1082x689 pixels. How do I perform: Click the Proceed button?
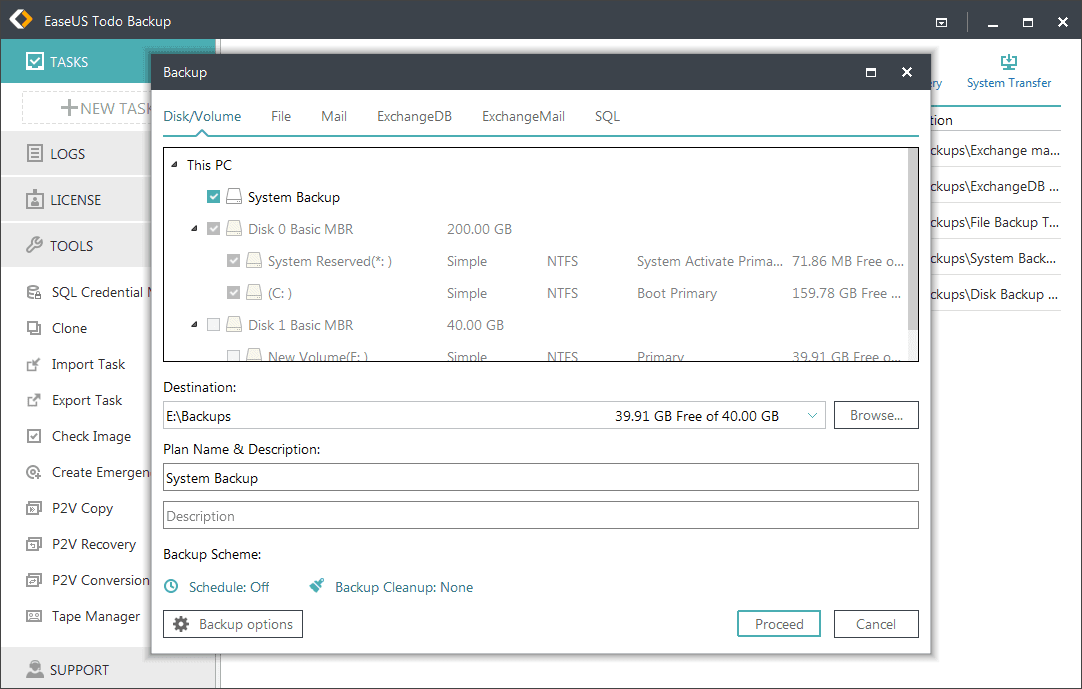point(778,623)
